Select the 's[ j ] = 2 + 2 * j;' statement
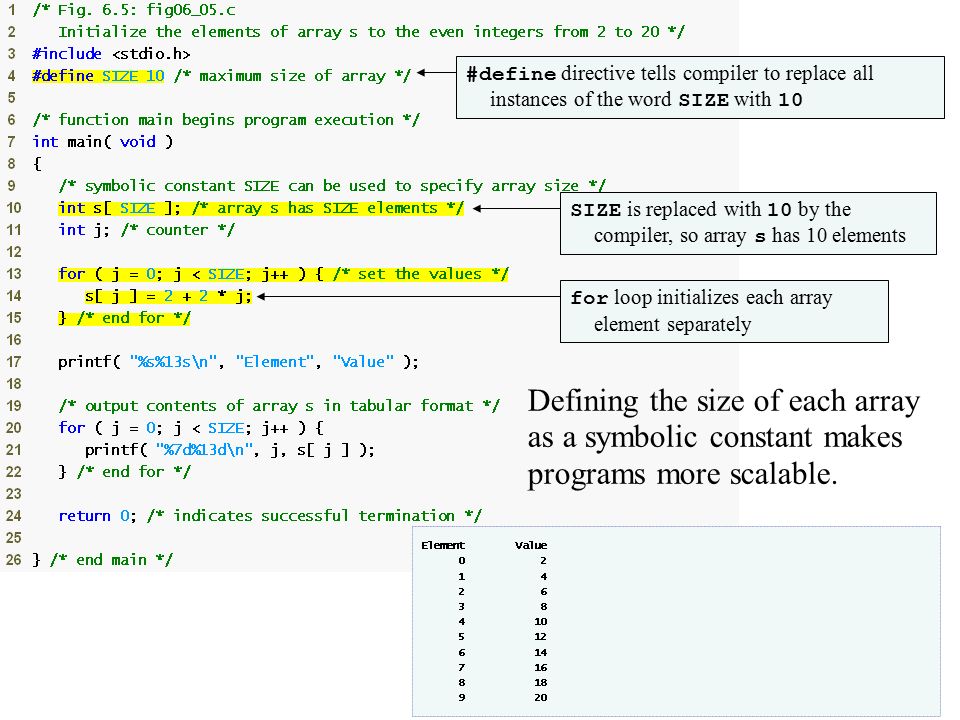 (x=168, y=296)
